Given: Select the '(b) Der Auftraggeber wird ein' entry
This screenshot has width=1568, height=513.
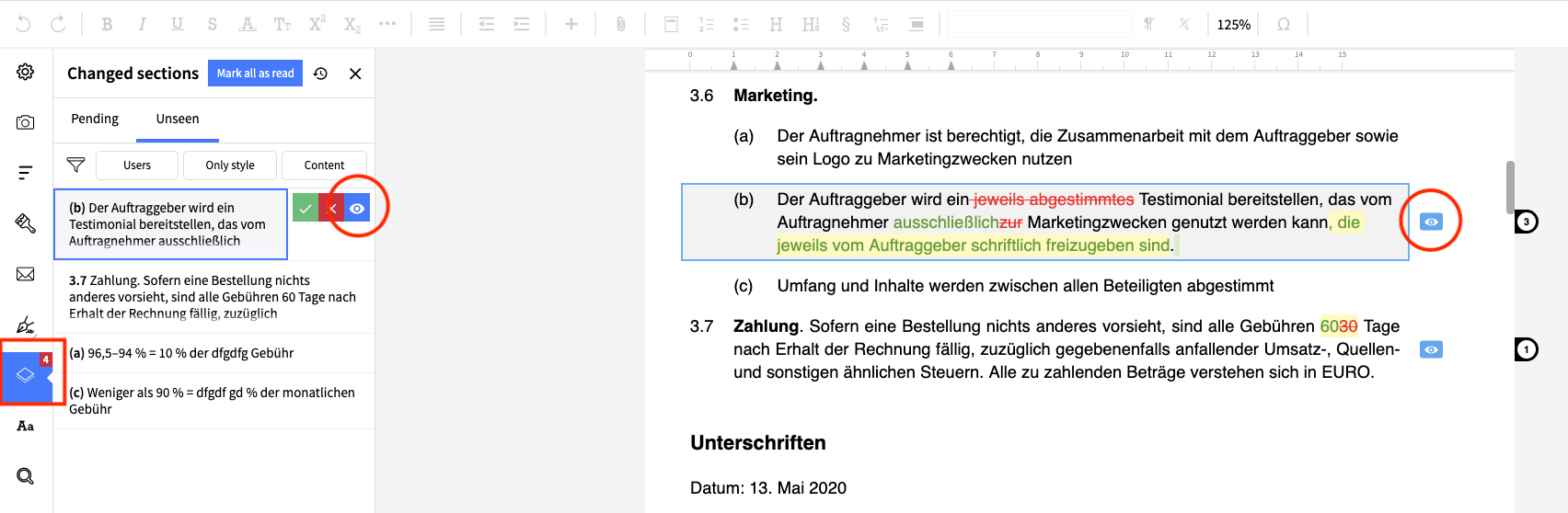Looking at the screenshot, I should [x=170, y=224].
